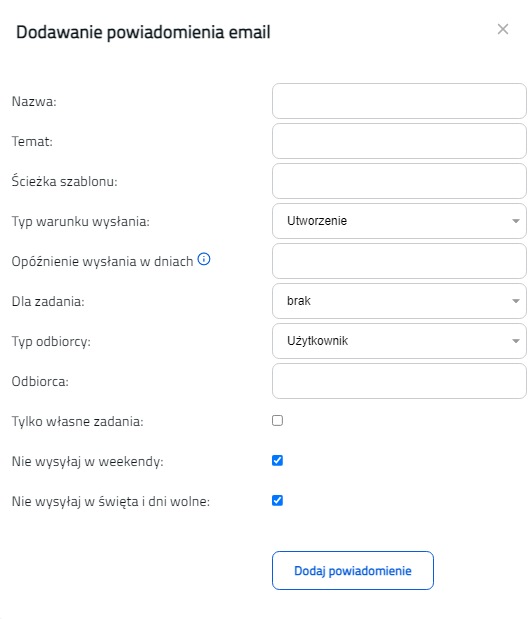532x619 pixels.
Task: Click the arrow next to Użytkownik
Action: pyautogui.click(x=515, y=341)
